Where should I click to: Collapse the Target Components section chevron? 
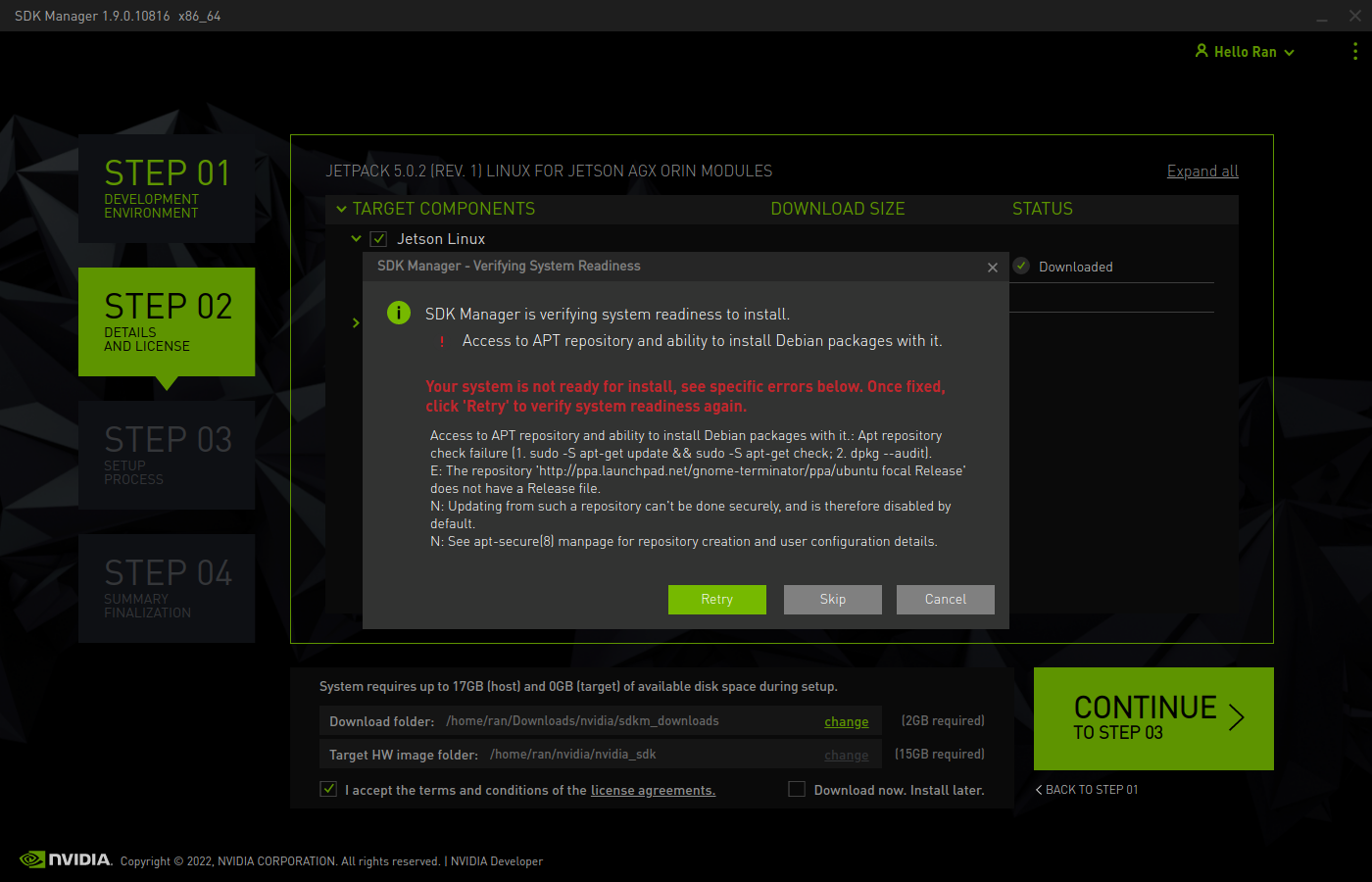[342, 209]
